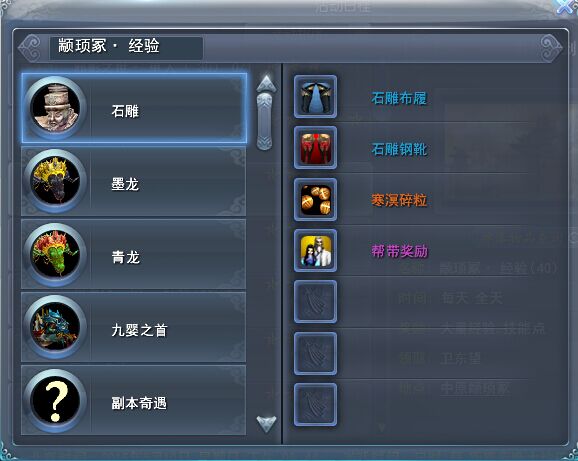Click the boss list scroll up arrow
The height and width of the screenshot is (461, 578).
click(266, 83)
